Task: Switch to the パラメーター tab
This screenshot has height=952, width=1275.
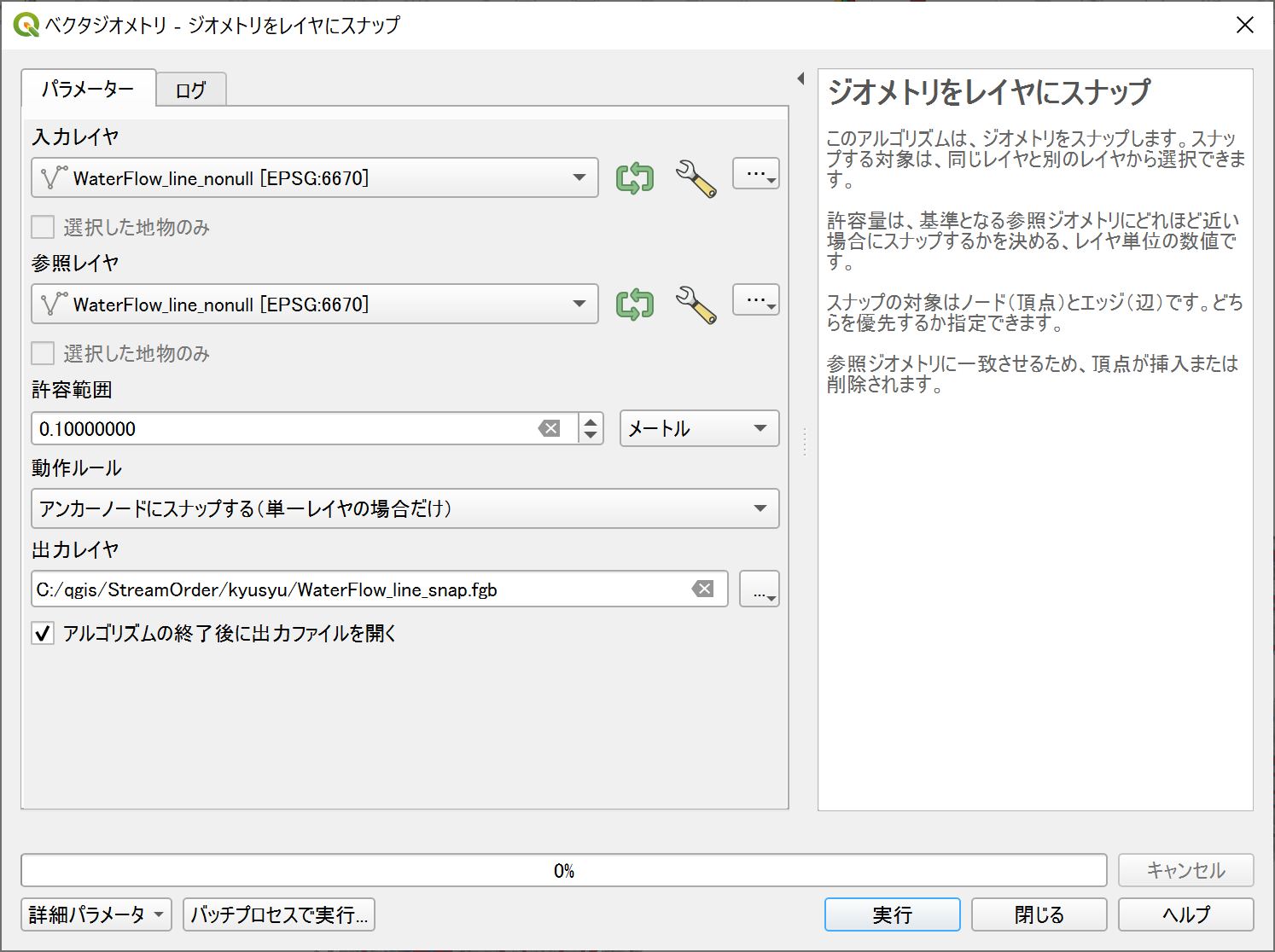Action: click(x=88, y=89)
